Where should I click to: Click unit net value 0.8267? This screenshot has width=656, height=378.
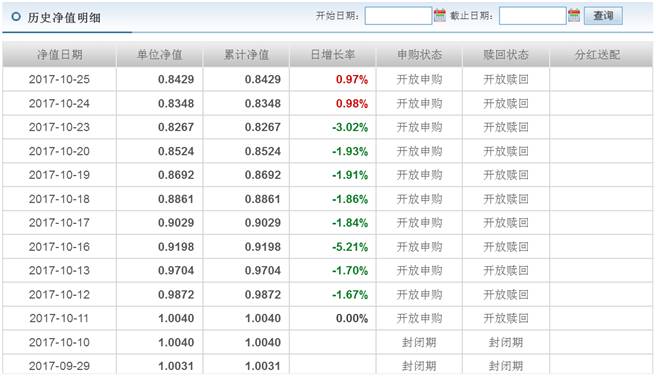pos(176,127)
